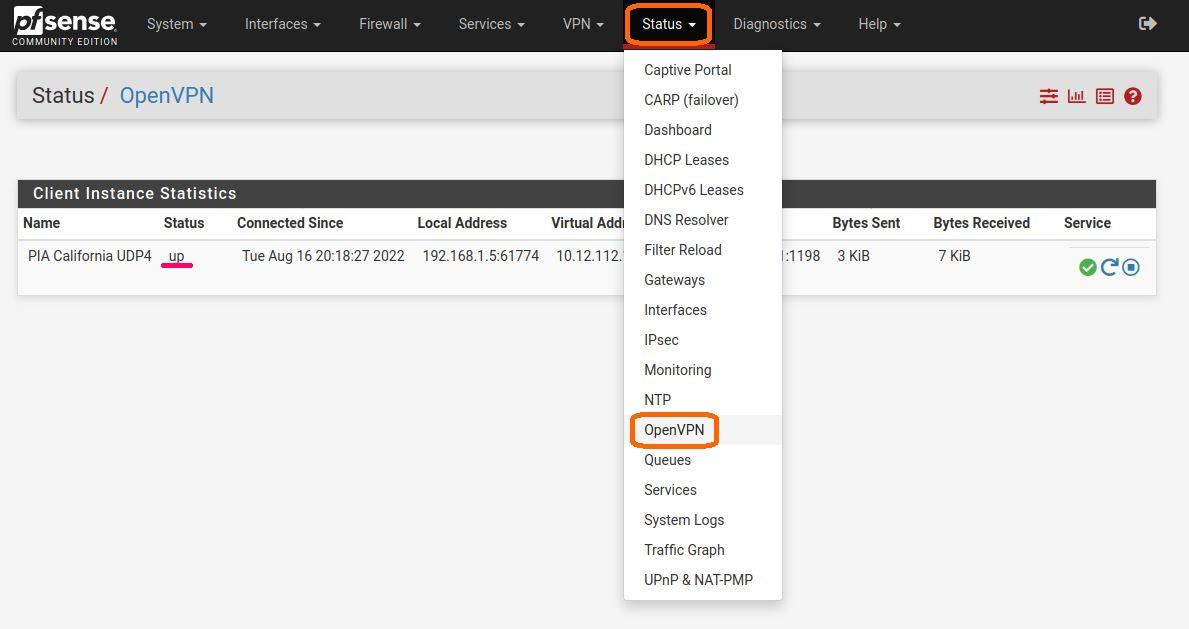Image resolution: width=1189 pixels, height=629 pixels.
Task: Stop the OpenVPN service with the stop icon
Action: pos(1131,267)
